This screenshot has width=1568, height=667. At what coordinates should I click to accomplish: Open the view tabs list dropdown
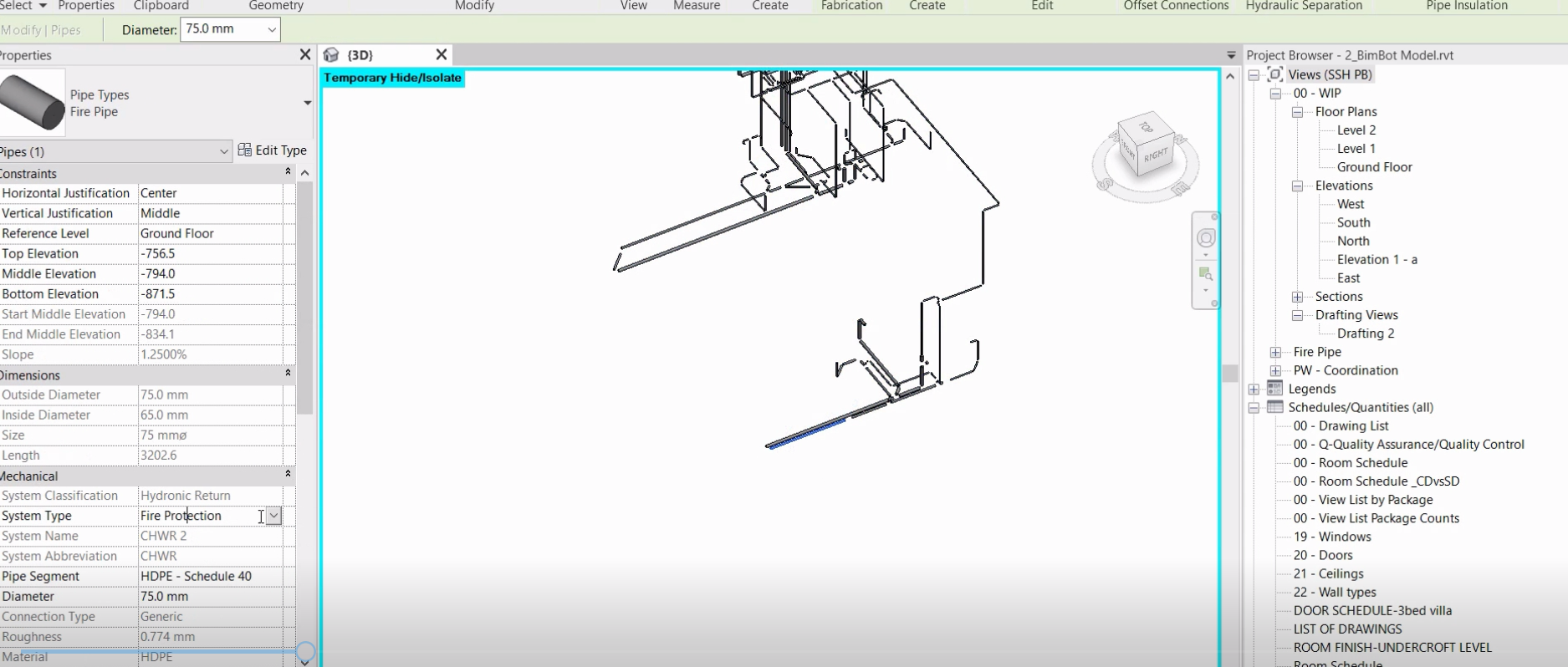(1231, 55)
